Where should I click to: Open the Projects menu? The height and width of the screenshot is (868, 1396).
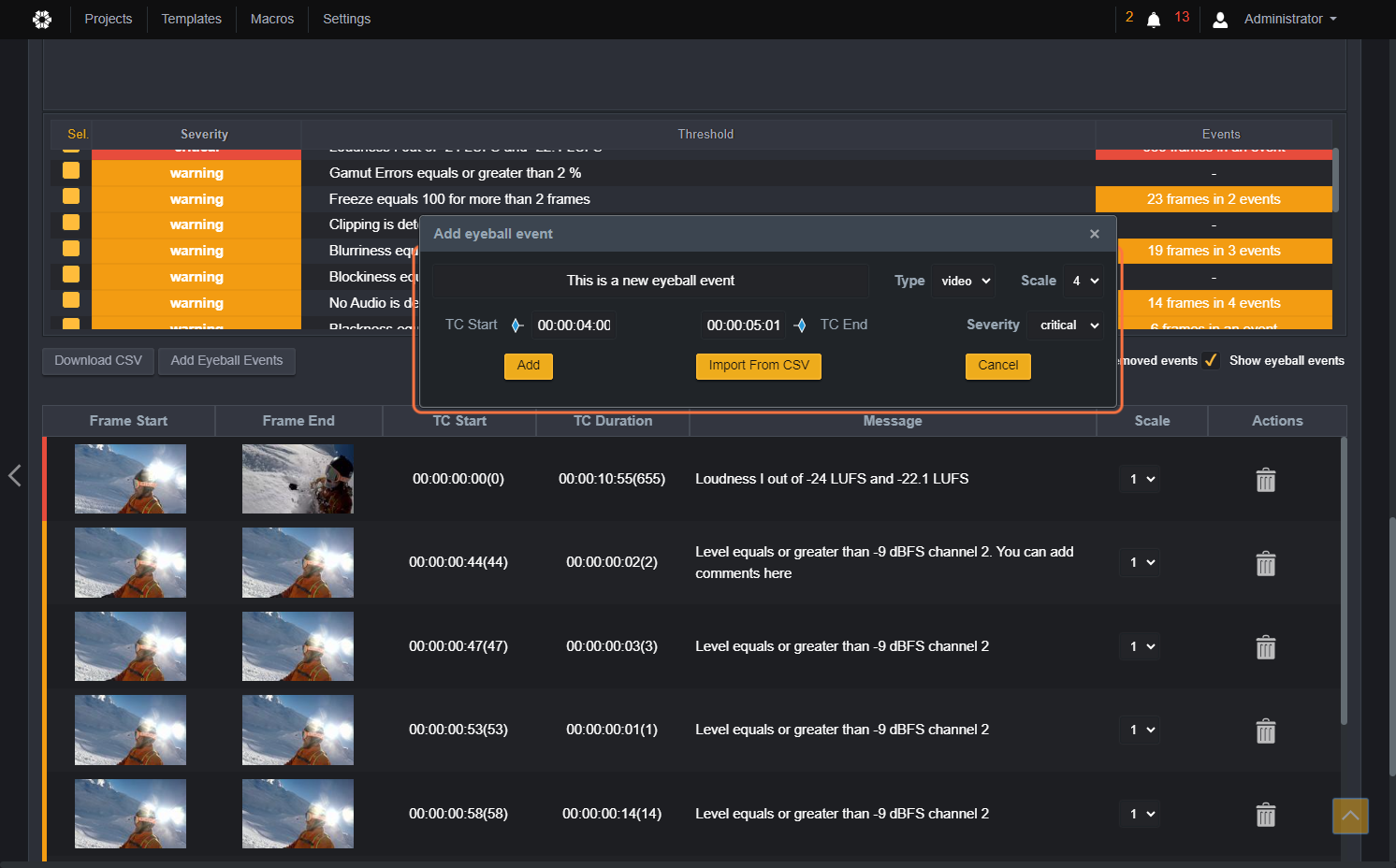click(109, 19)
